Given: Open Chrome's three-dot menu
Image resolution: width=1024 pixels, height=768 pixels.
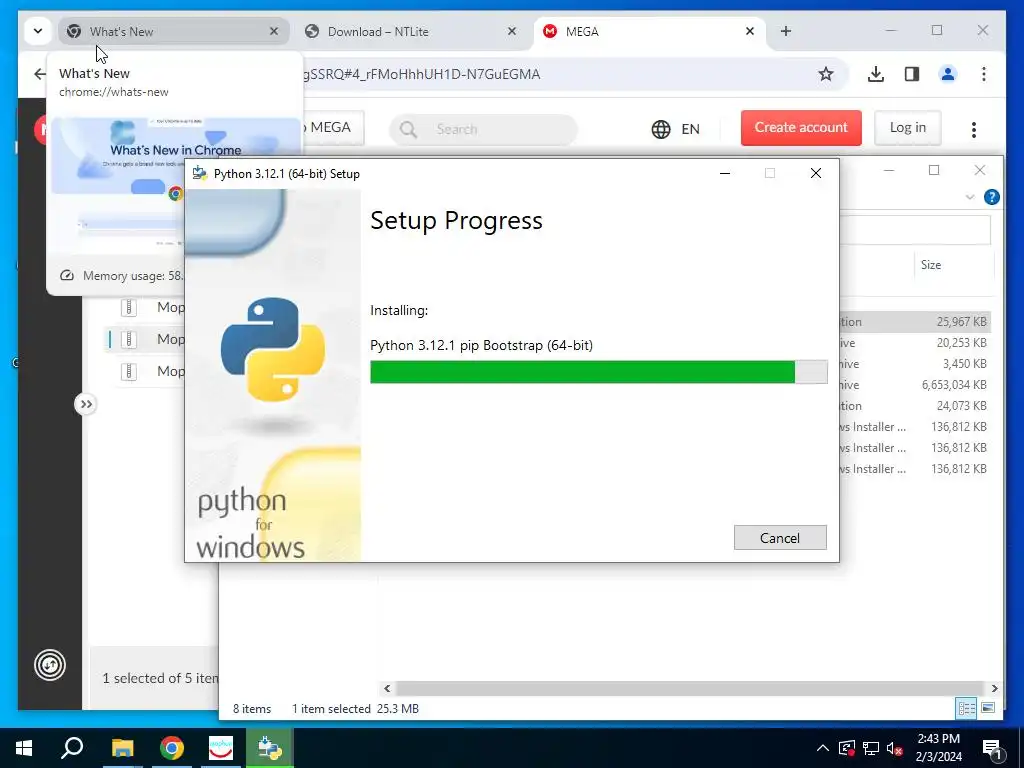Looking at the screenshot, I should point(984,74).
